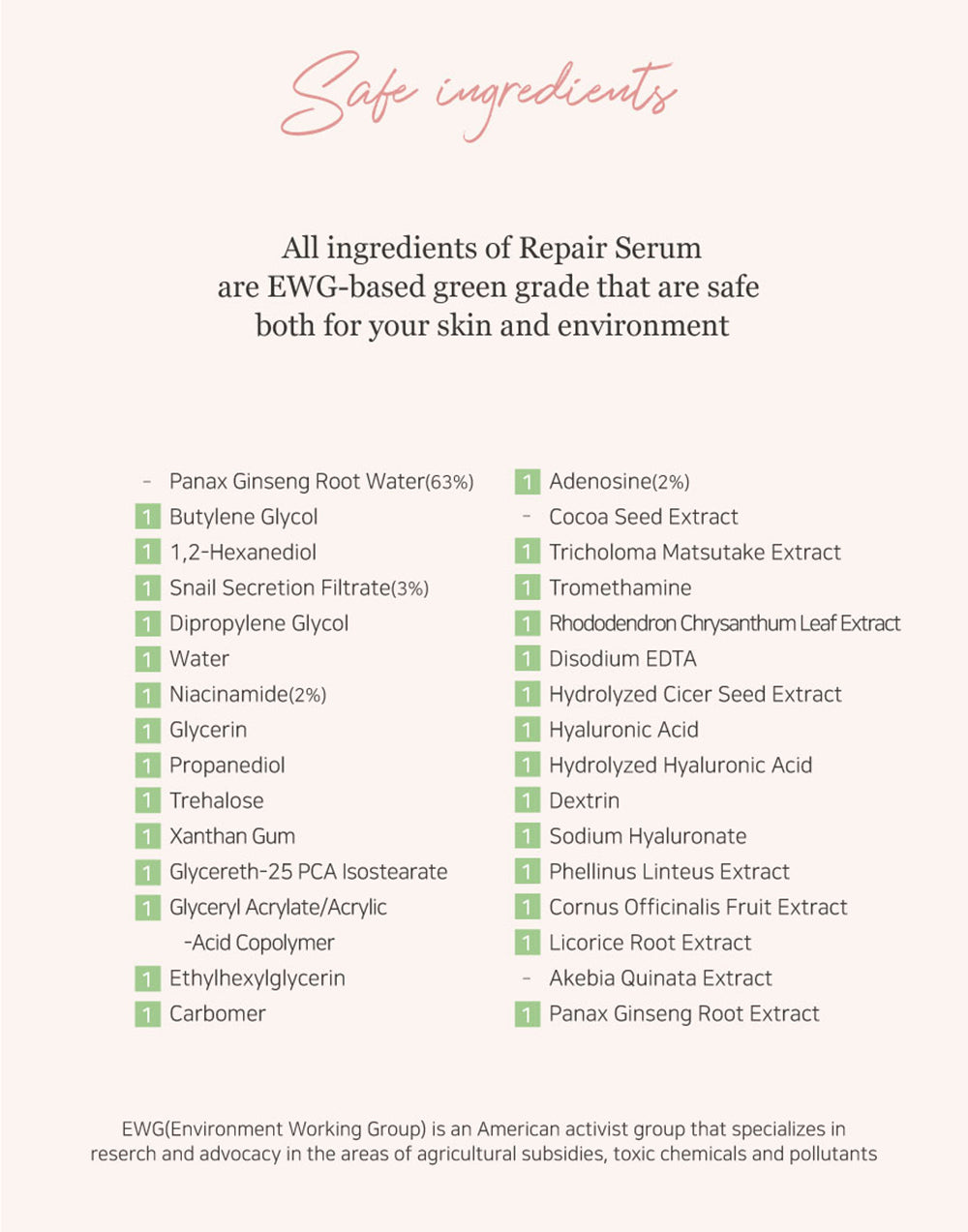The image size is (968, 1232).
Task: Click the Akebia Quinata Extract ingredient
Action: pyautogui.click(x=660, y=978)
